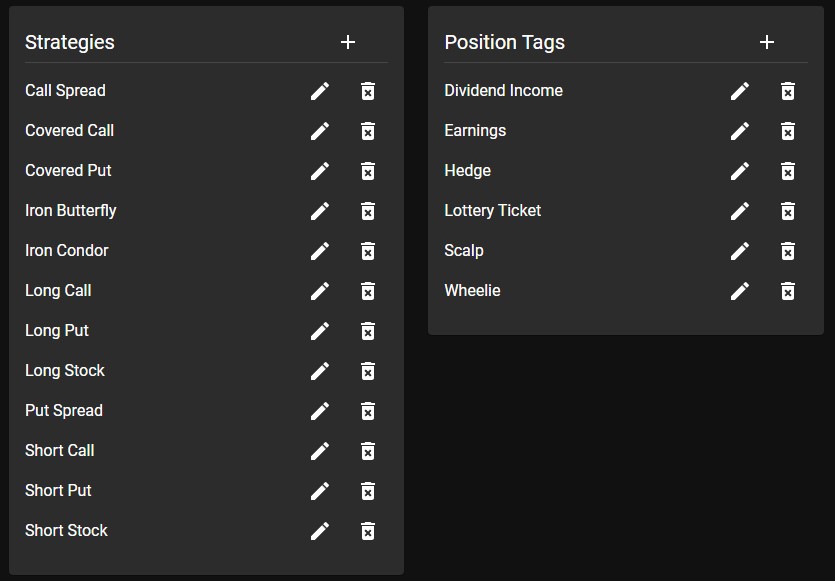
Task: Delete the Wheelie tag
Action: click(x=788, y=291)
